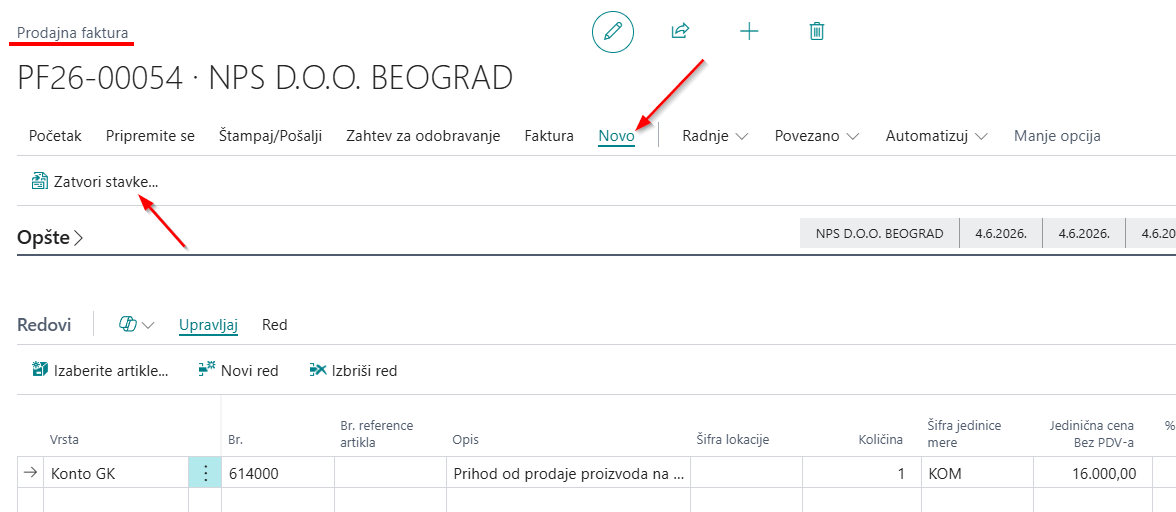The width and height of the screenshot is (1176, 512).
Task: Expand the Opšte section
Action: (50, 238)
